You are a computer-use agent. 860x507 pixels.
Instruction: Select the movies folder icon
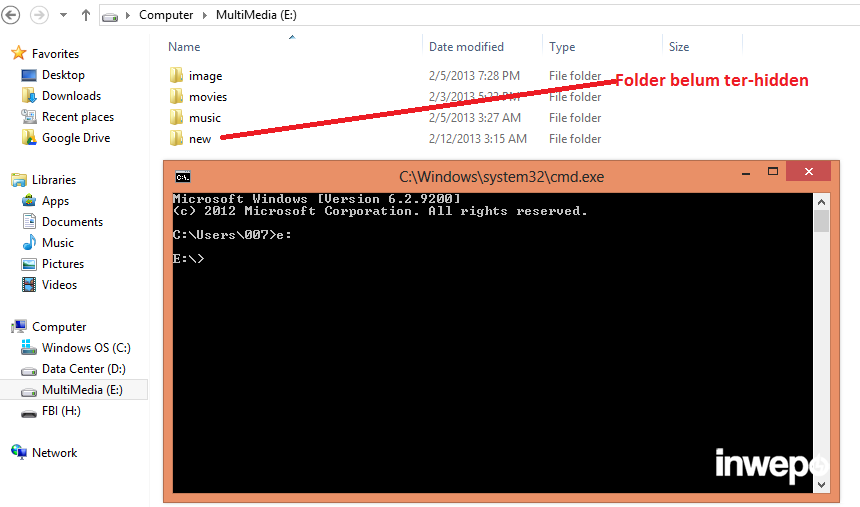(x=176, y=96)
